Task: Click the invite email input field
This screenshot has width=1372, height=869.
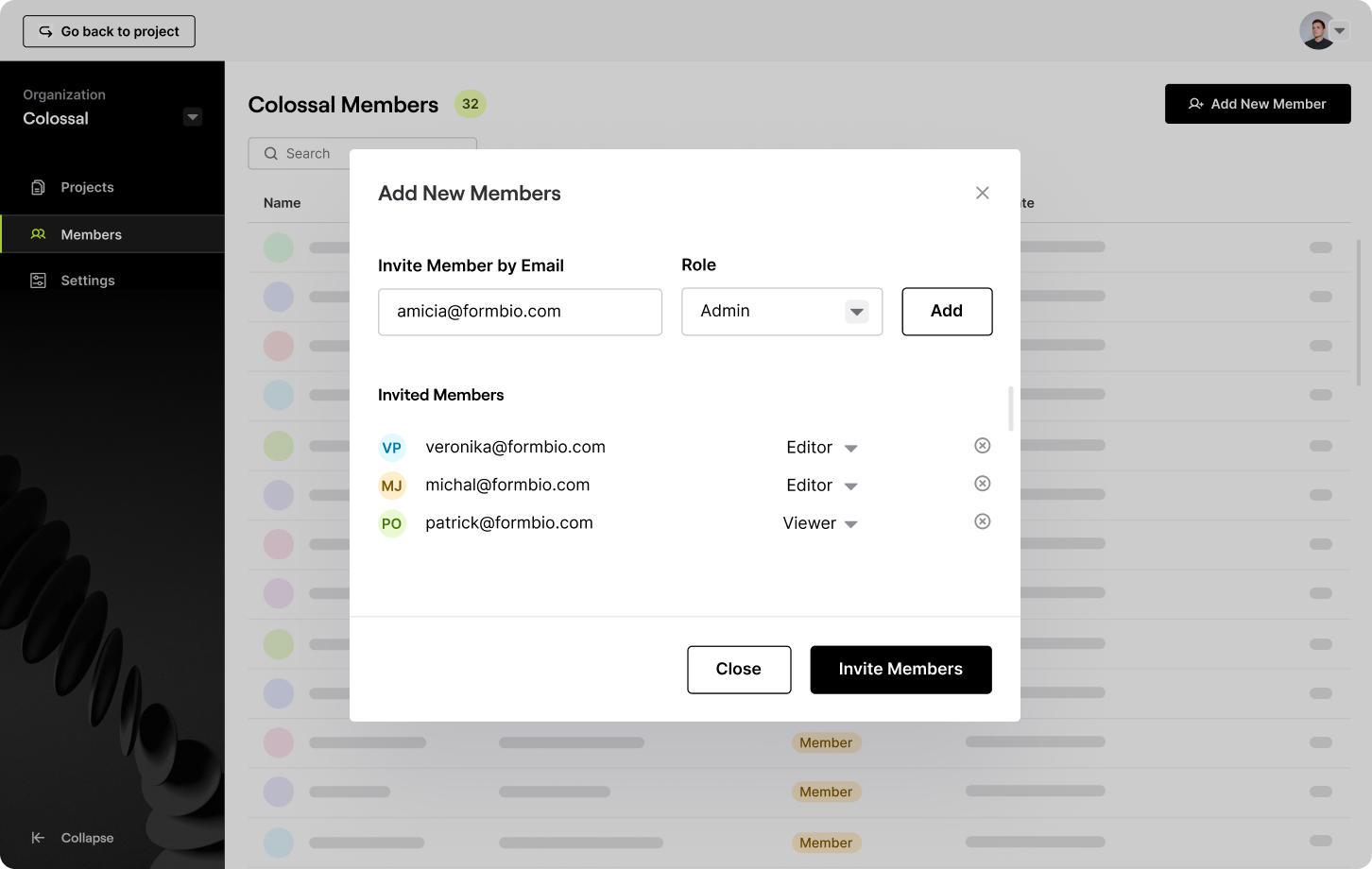Action: (520, 312)
